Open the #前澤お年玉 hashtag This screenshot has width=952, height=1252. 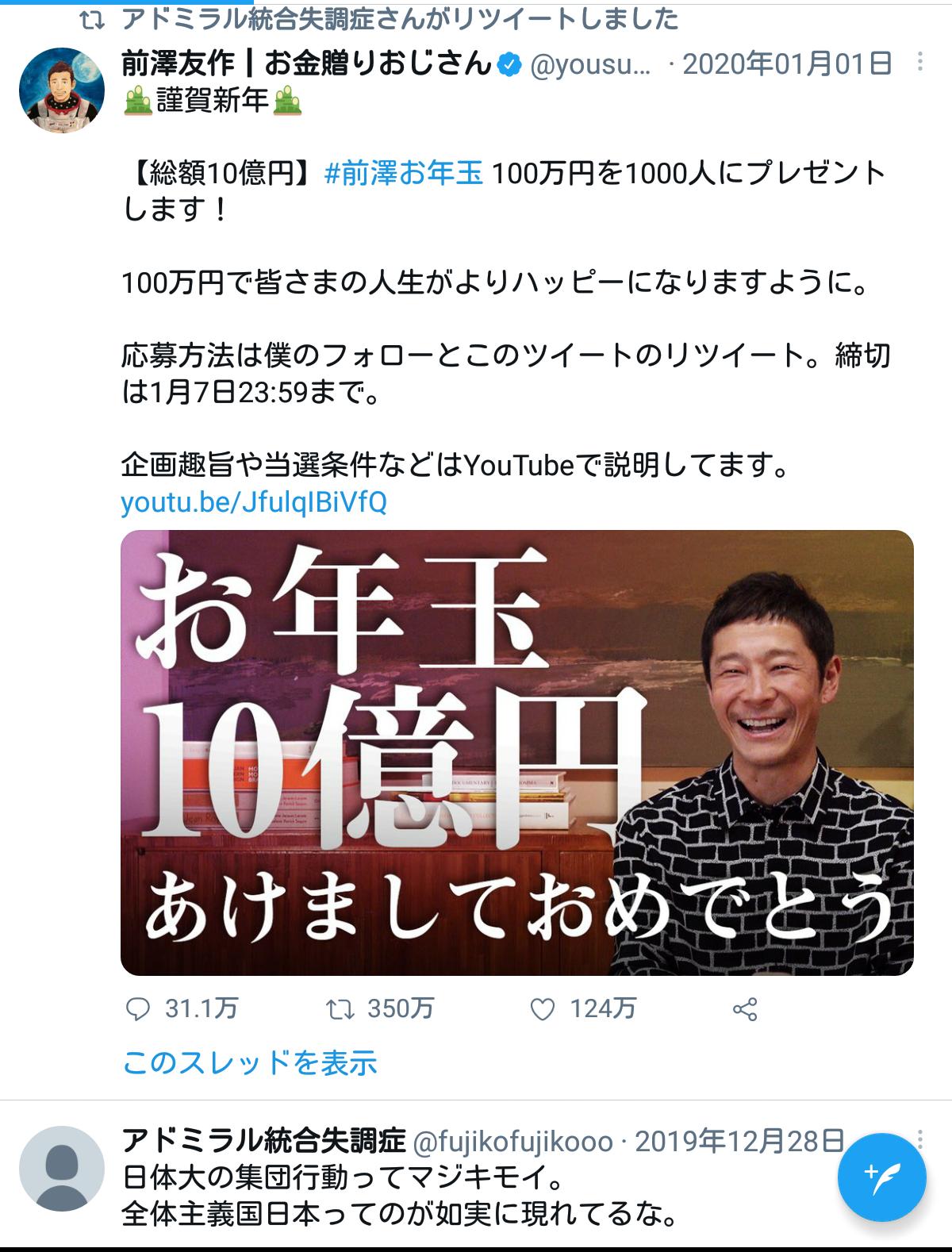tap(404, 173)
